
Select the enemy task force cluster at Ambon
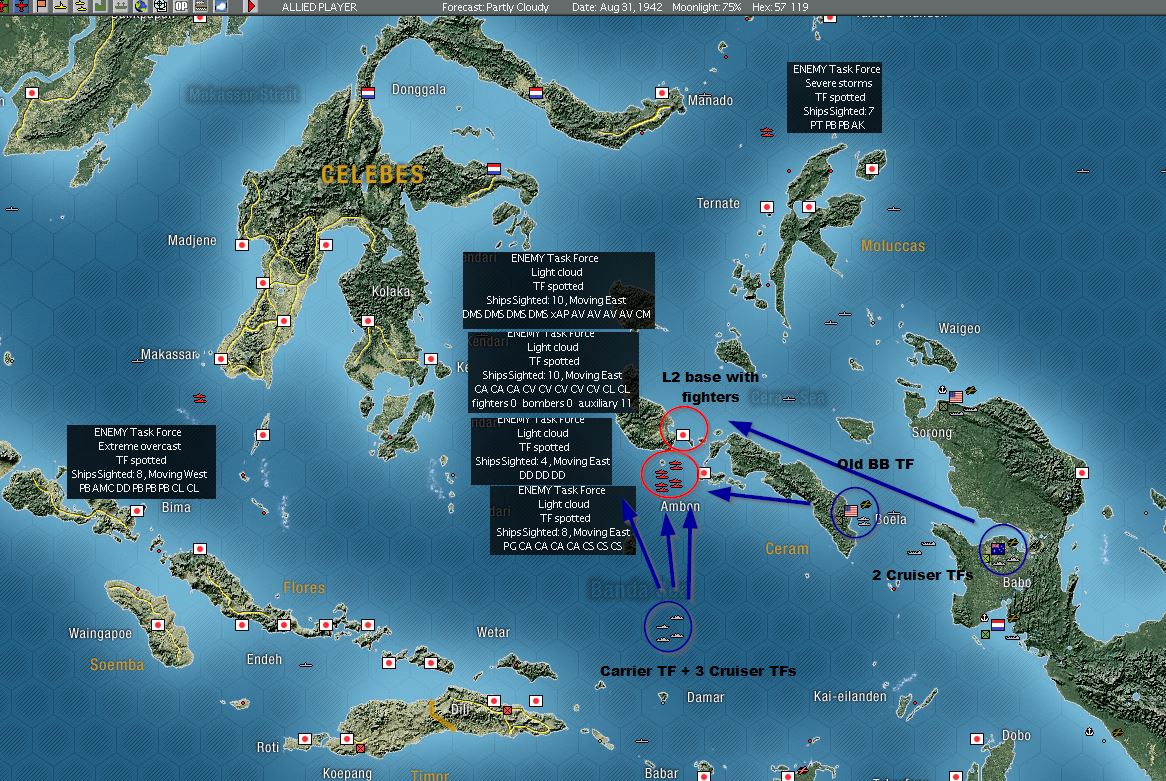tap(669, 475)
